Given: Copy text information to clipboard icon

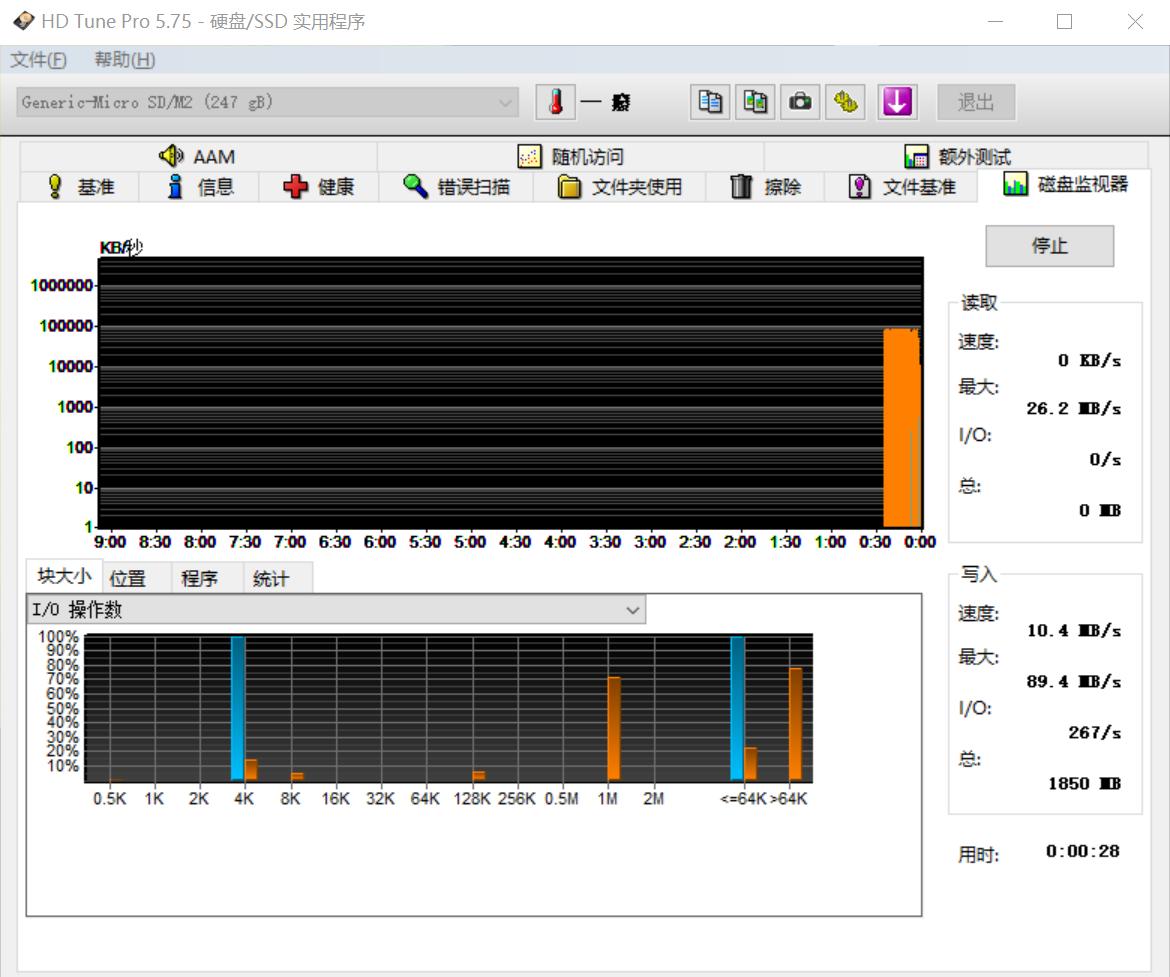Looking at the screenshot, I should (x=710, y=101).
